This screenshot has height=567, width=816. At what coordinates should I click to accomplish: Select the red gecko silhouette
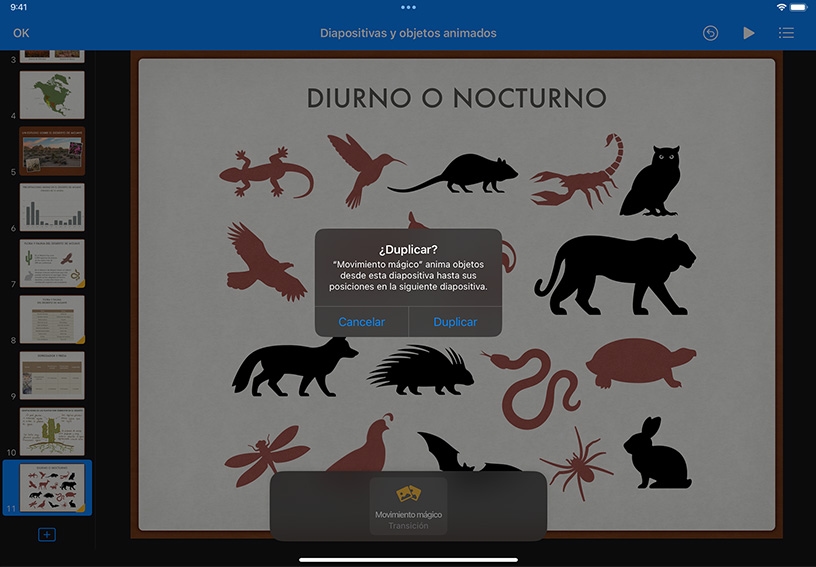(x=266, y=173)
